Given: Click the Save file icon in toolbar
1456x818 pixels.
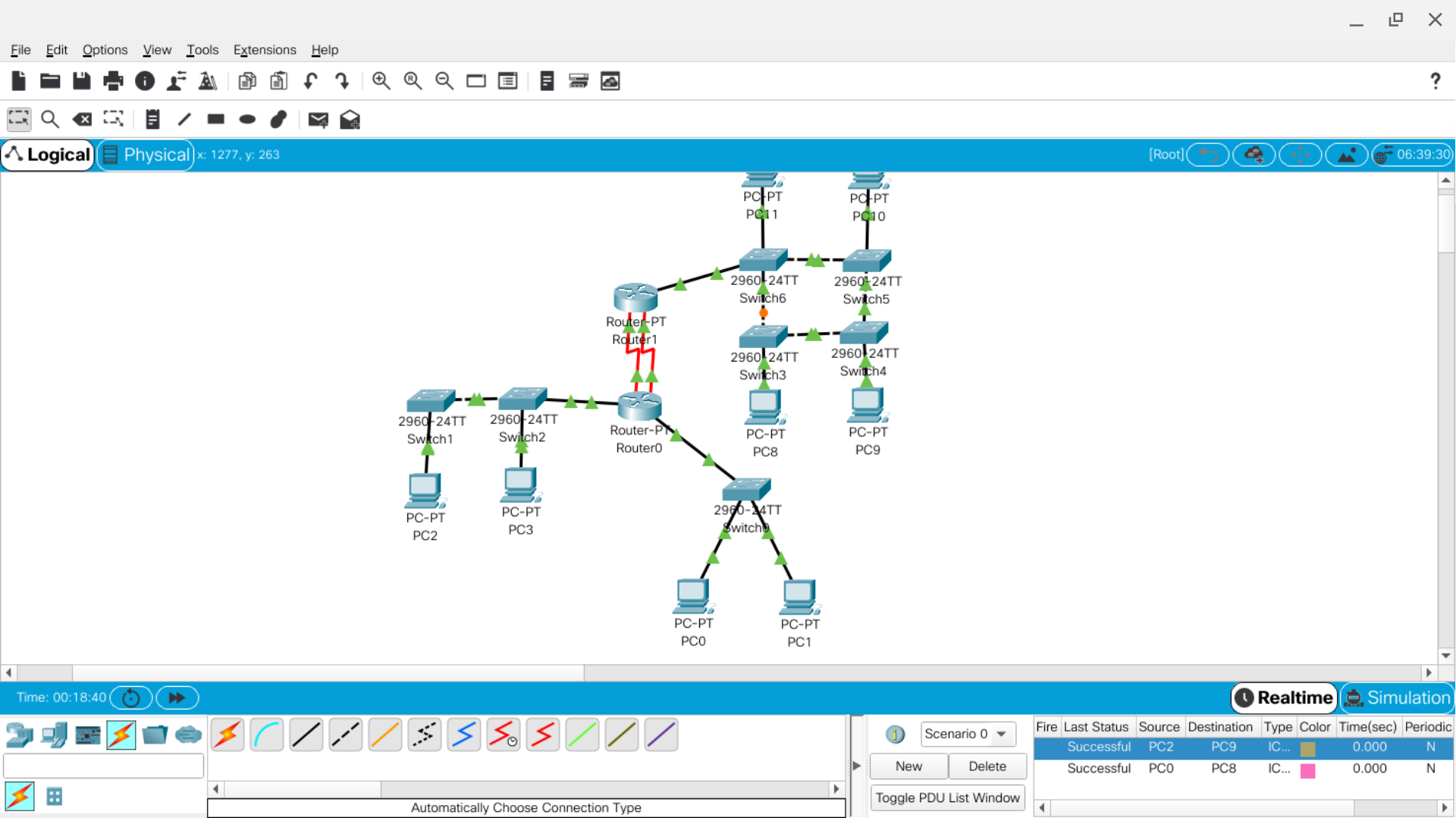Looking at the screenshot, I should coord(81,81).
